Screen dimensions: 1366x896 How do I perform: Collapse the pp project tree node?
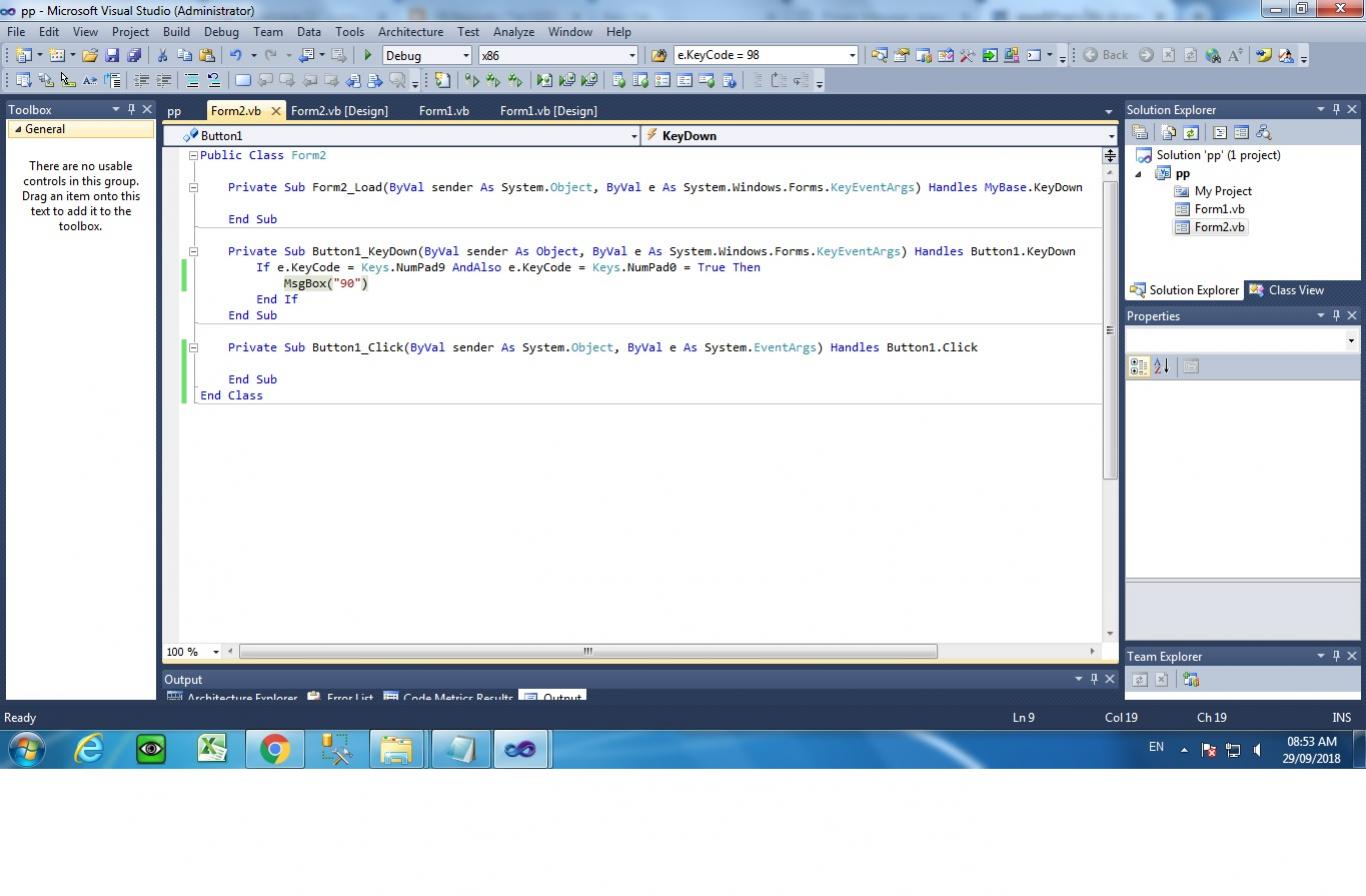[1138, 174]
